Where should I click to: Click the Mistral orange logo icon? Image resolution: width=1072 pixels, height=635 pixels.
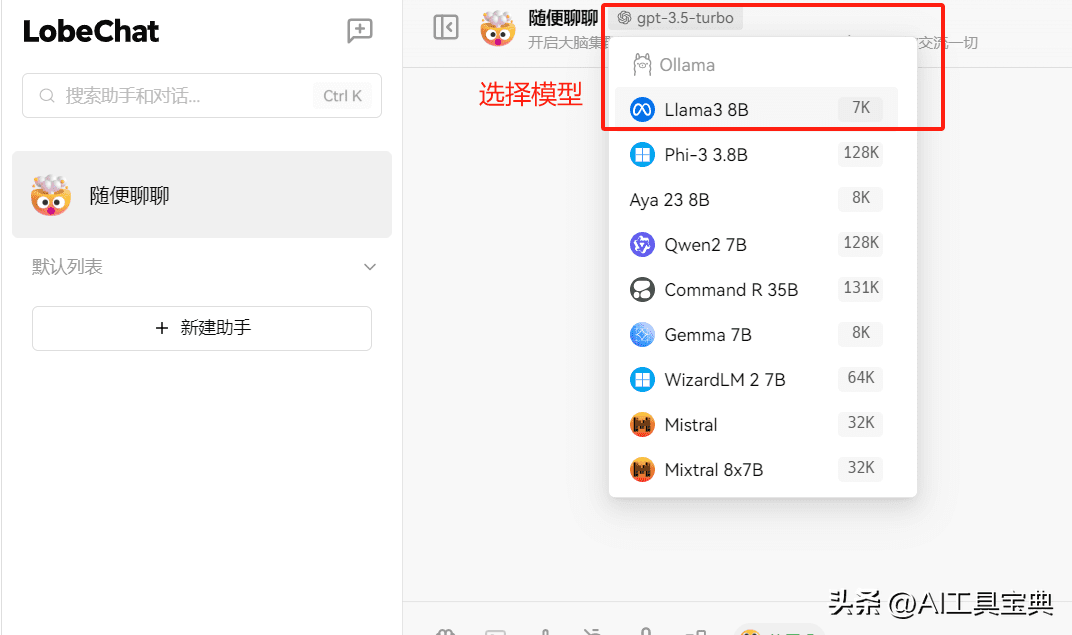[642, 425]
